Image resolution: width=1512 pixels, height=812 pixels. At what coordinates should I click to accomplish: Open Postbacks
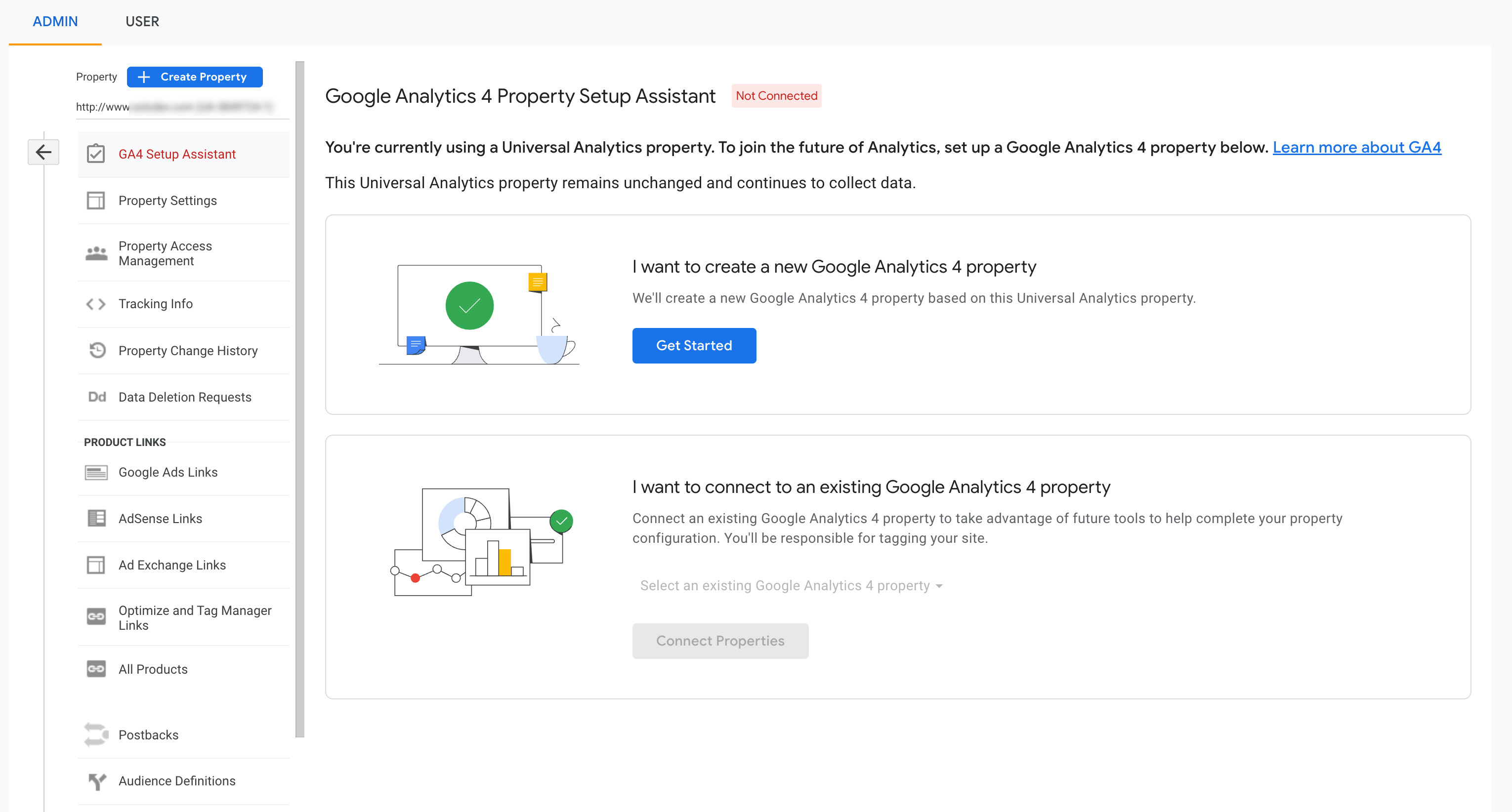click(184, 735)
